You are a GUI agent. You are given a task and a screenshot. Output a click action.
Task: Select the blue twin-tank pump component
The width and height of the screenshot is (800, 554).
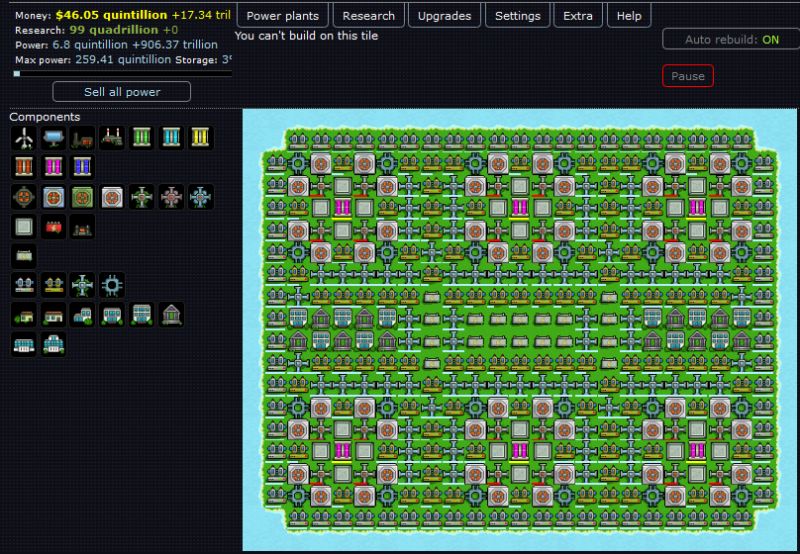pyautogui.click(x=23, y=285)
